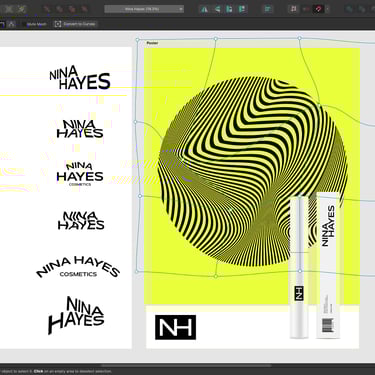
Task: Toggle Move by Whole Pixels icon
Action: pyautogui.click(x=306, y=9)
